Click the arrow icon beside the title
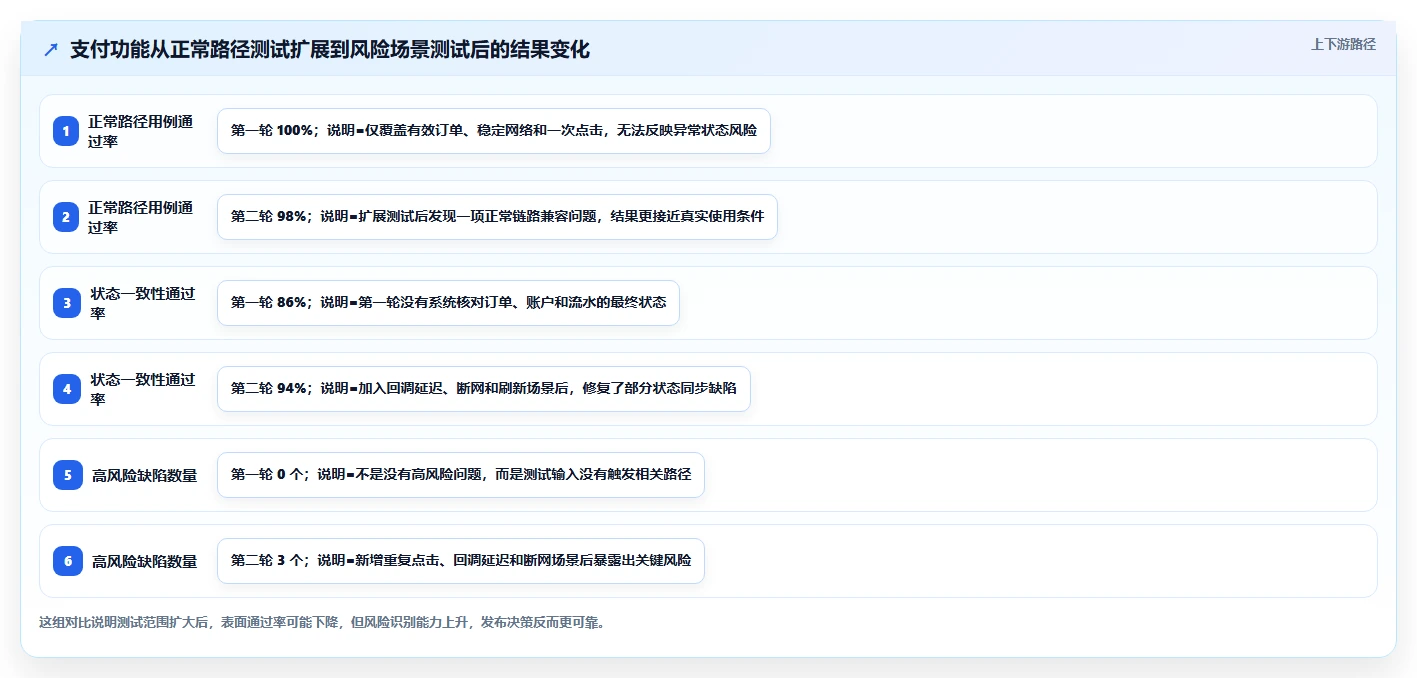Image resolution: width=1417 pixels, height=678 pixels. tap(51, 50)
